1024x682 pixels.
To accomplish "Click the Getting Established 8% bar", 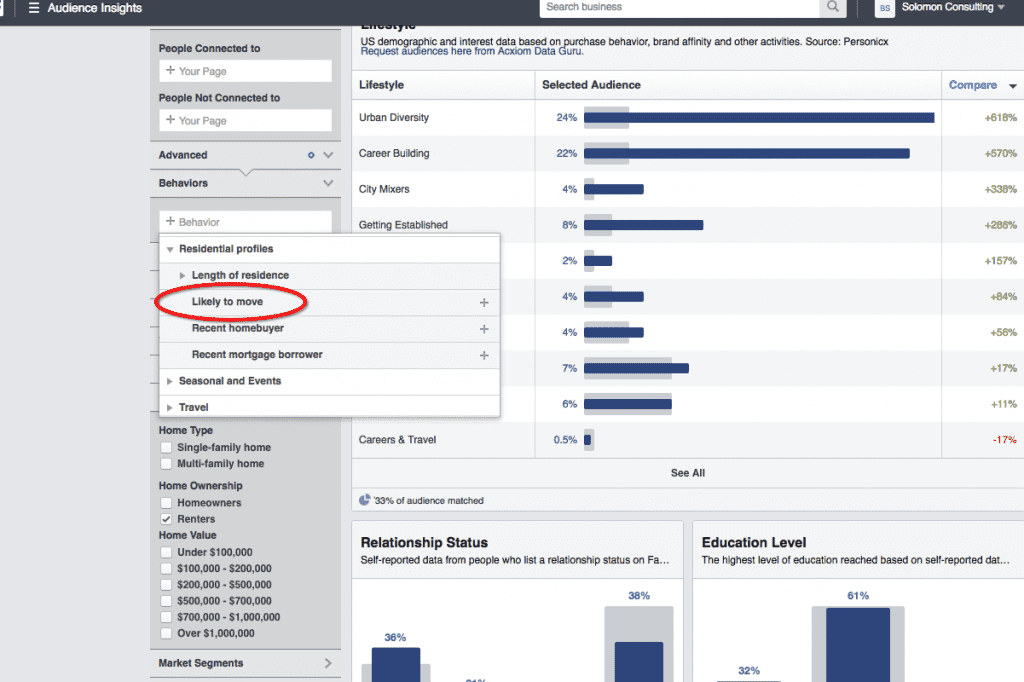I will coord(643,225).
